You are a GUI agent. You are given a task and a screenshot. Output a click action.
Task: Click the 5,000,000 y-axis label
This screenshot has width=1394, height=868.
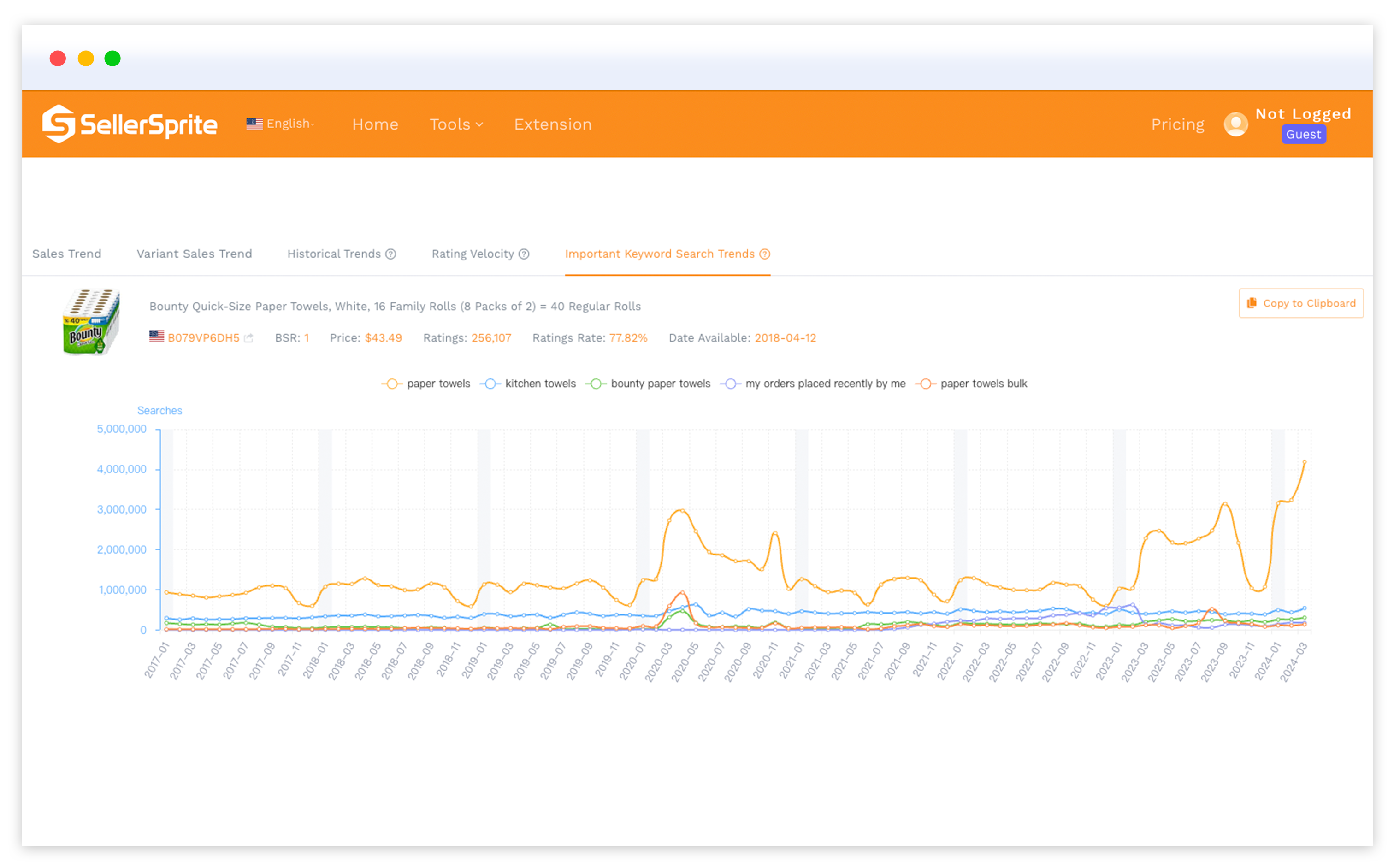(x=121, y=429)
